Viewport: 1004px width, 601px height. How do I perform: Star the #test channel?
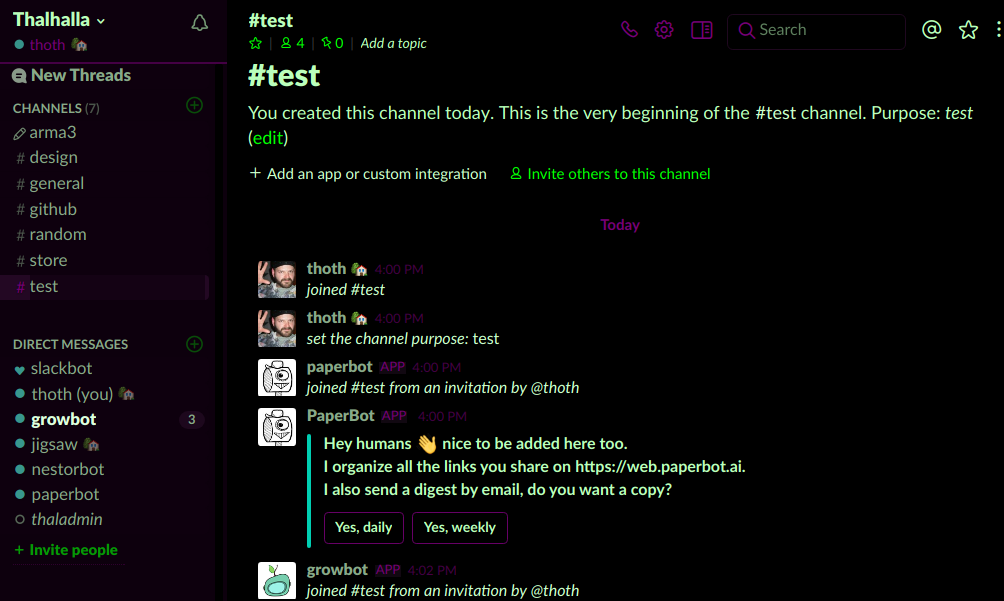[x=256, y=43]
